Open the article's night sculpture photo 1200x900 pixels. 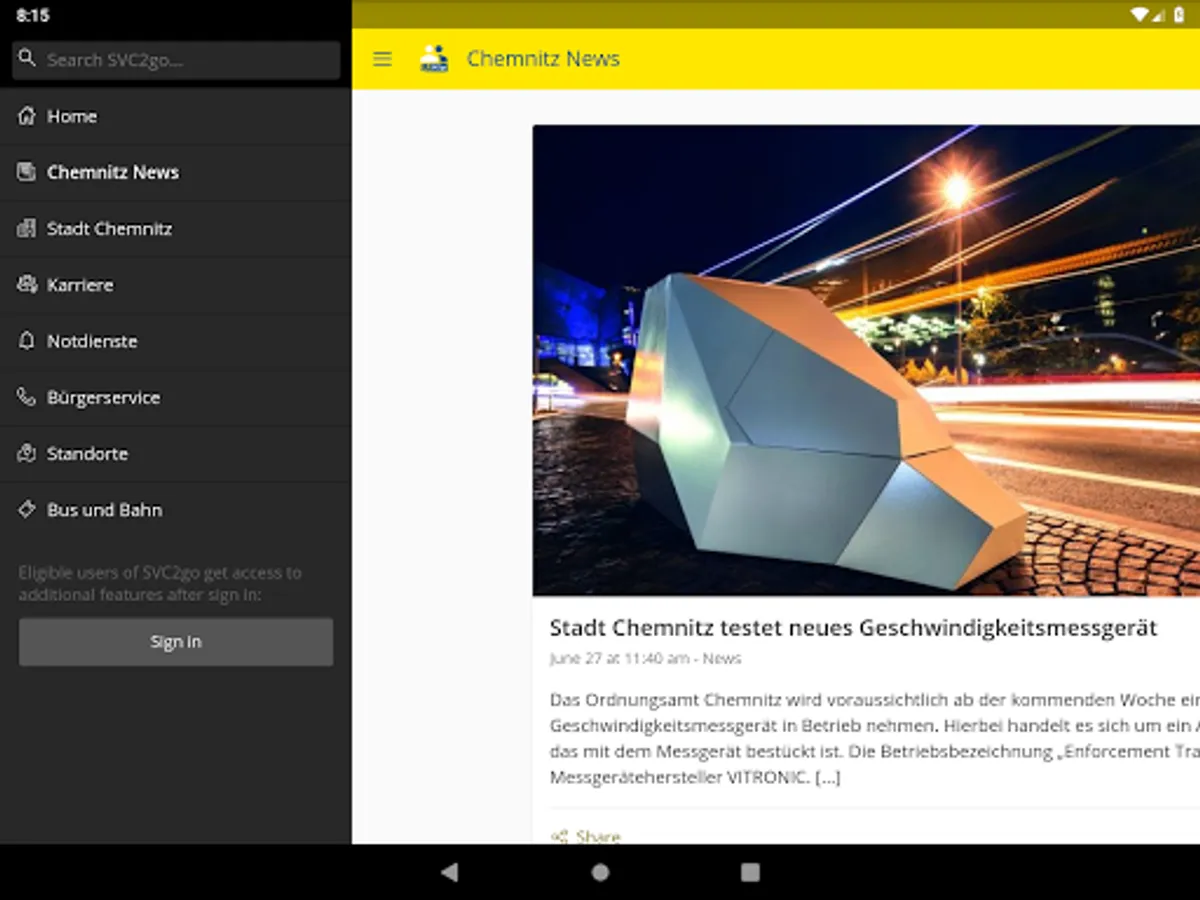coord(866,360)
